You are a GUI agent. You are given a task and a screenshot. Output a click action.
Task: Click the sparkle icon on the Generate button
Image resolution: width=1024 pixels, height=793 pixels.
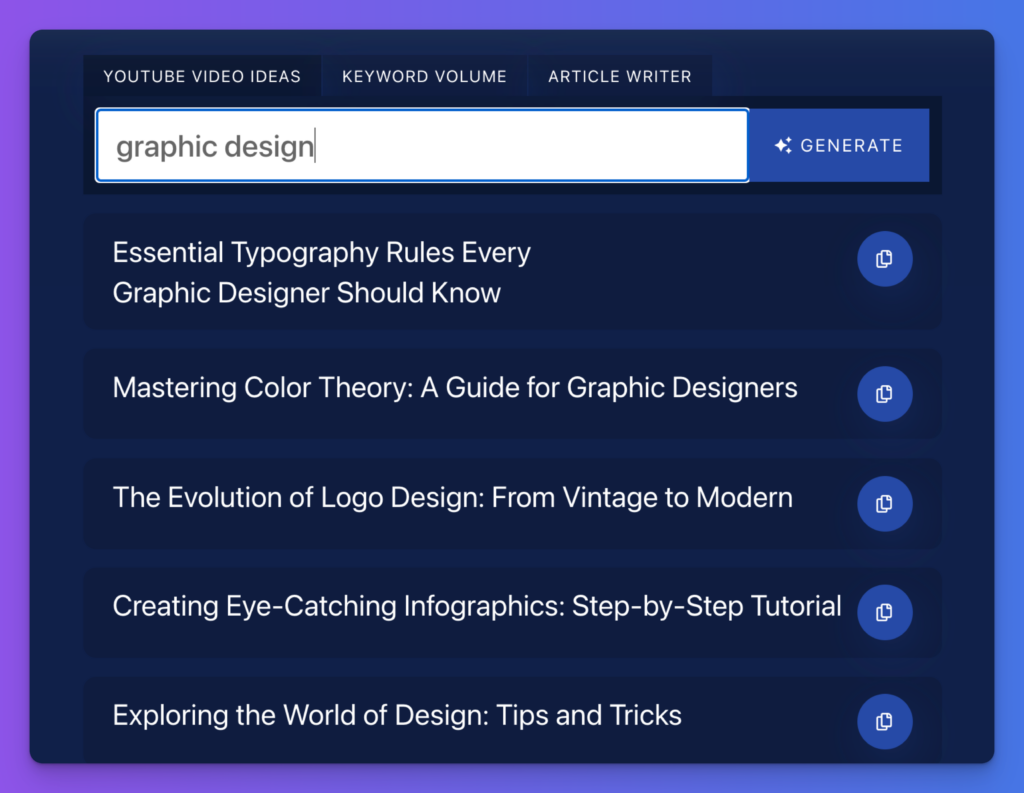coord(786,144)
